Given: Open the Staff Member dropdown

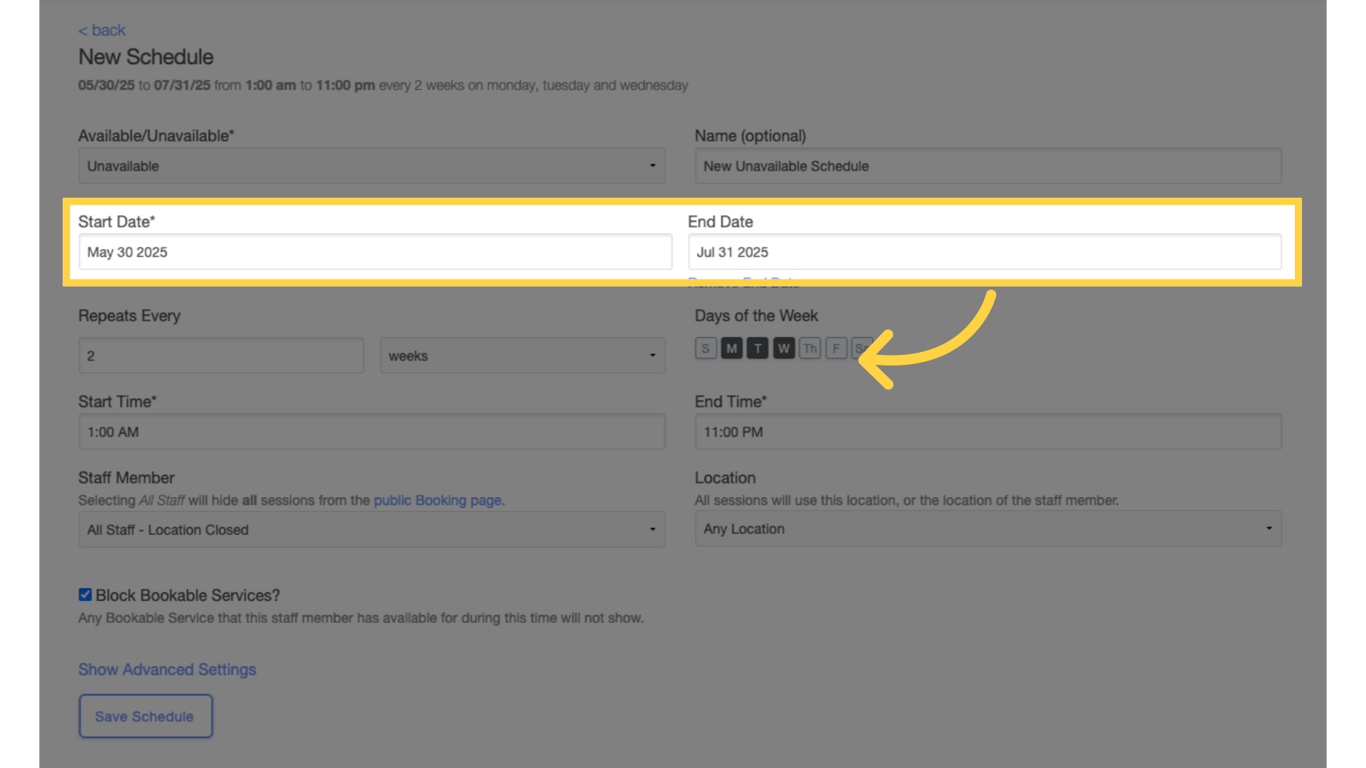Looking at the screenshot, I should [x=371, y=529].
